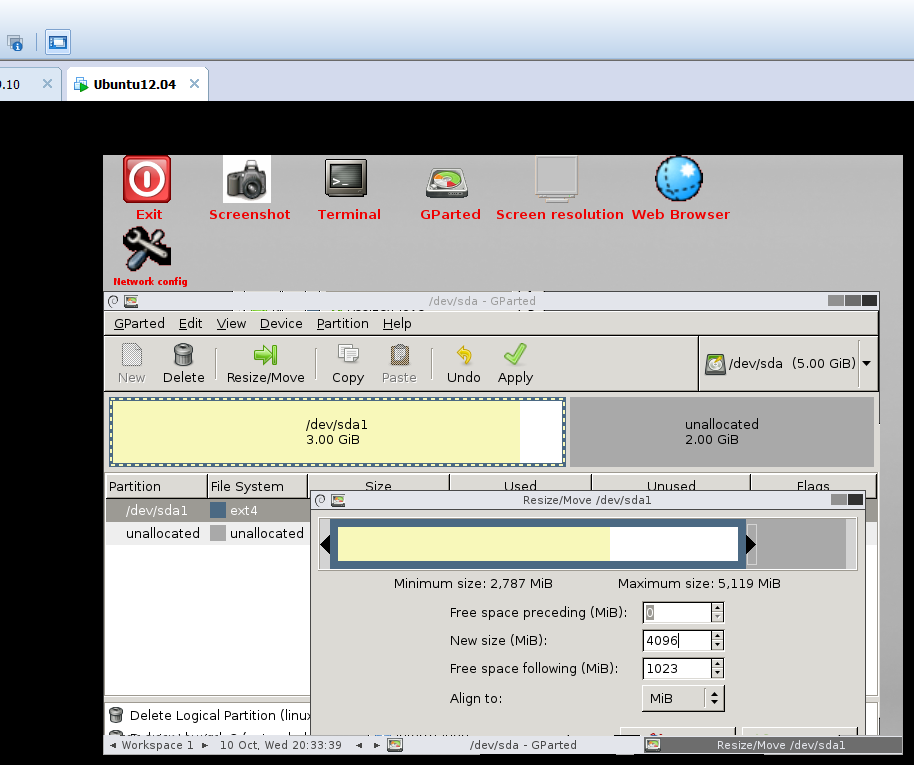Select the unallocated partition row

[x=162, y=533]
